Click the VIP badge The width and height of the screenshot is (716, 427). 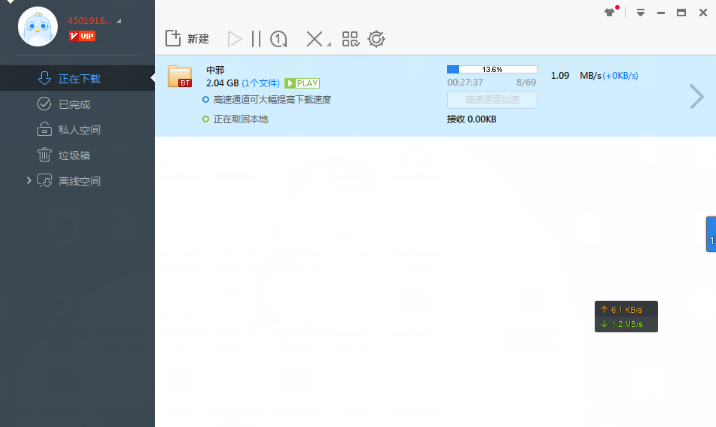pyautogui.click(x=82, y=36)
